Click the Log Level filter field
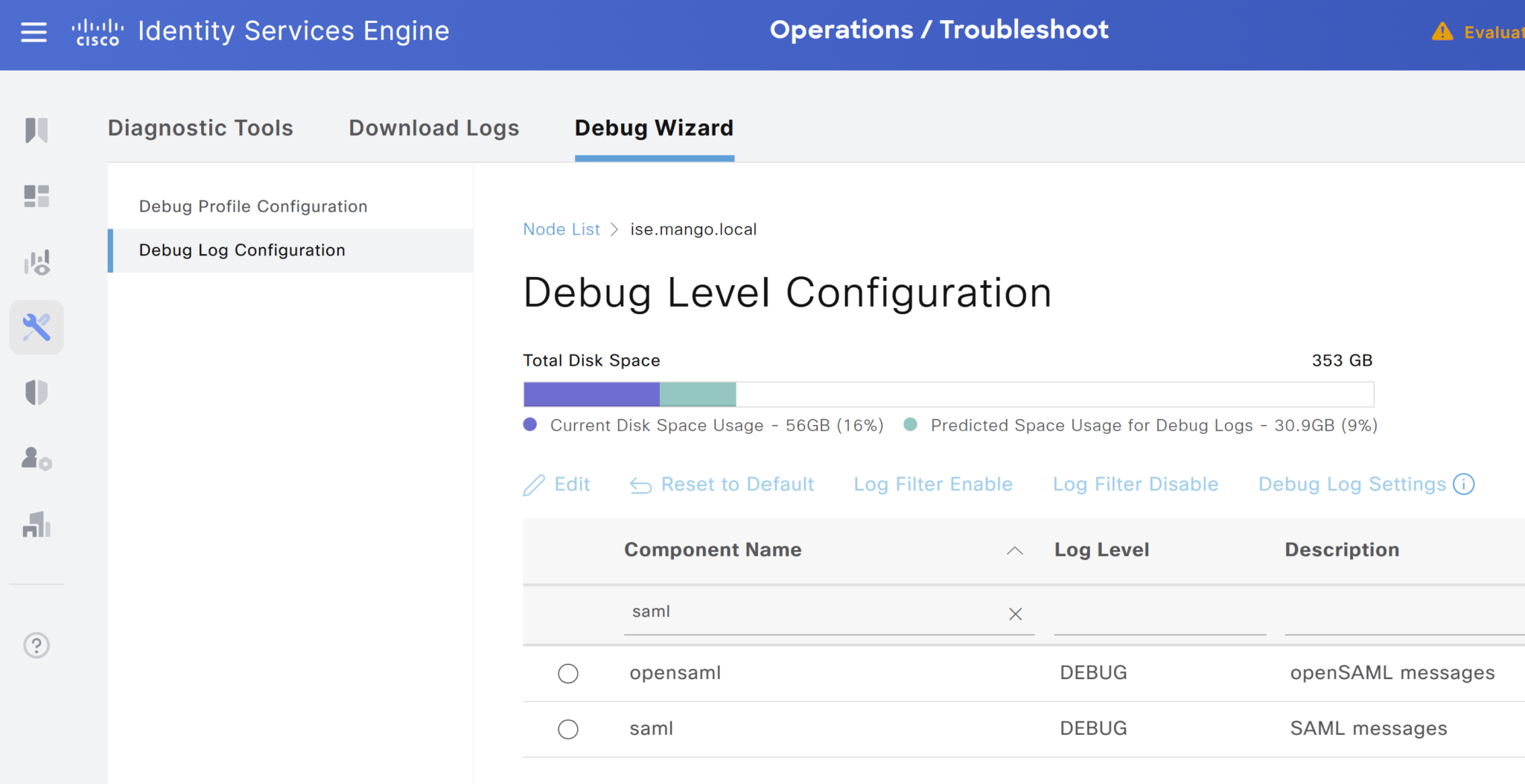Image resolution: width=1525 pixels, height=784 pixels. point(1160,615)
